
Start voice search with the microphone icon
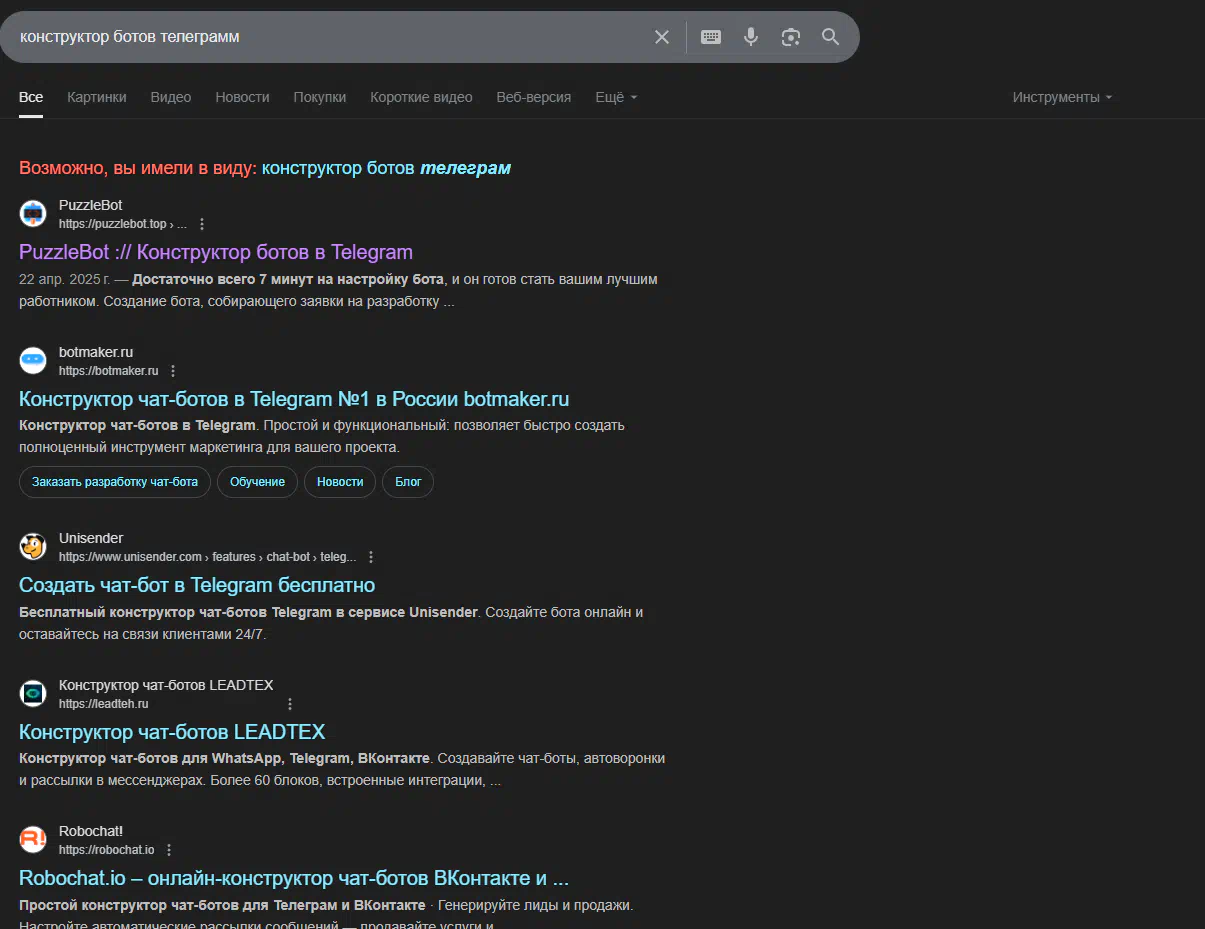point(751,37)
